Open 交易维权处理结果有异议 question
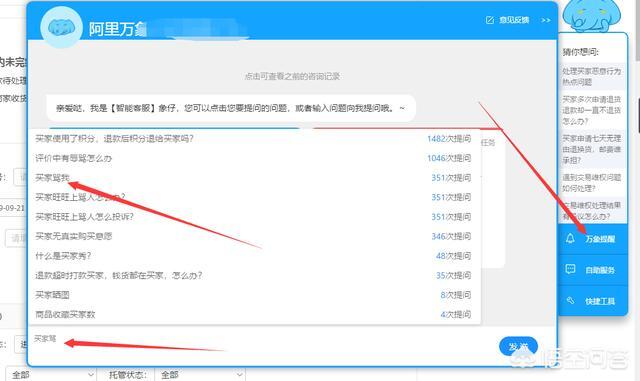The height and width of the screenshot is (381, 640). (x=592, y=210)
